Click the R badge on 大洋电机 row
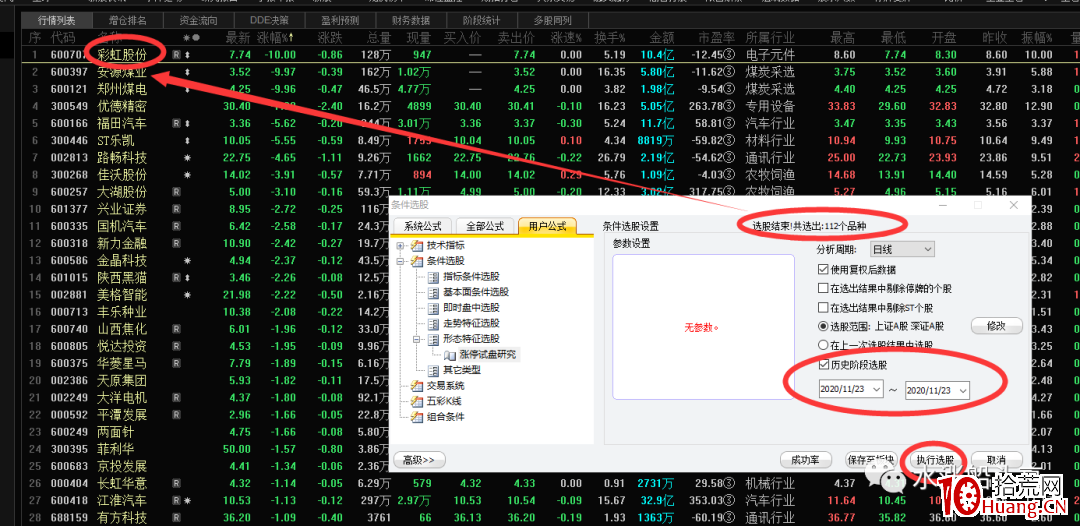Viewport: 1080px width, 526px height. 176,398
